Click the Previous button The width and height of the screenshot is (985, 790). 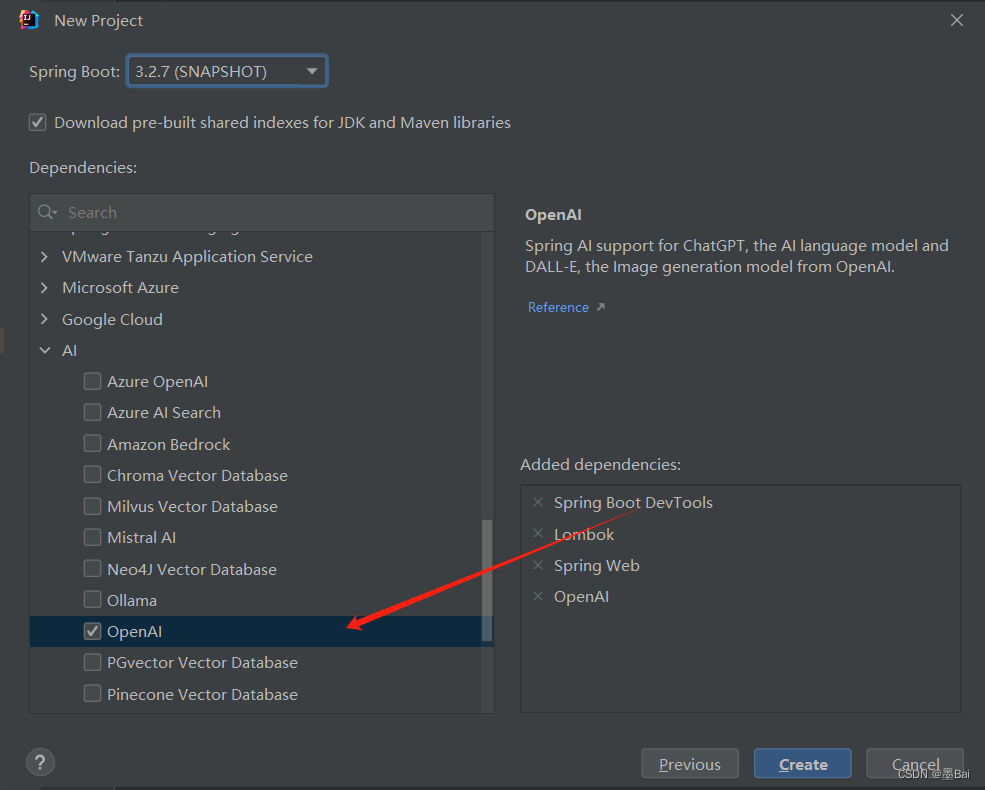[690, 764]
